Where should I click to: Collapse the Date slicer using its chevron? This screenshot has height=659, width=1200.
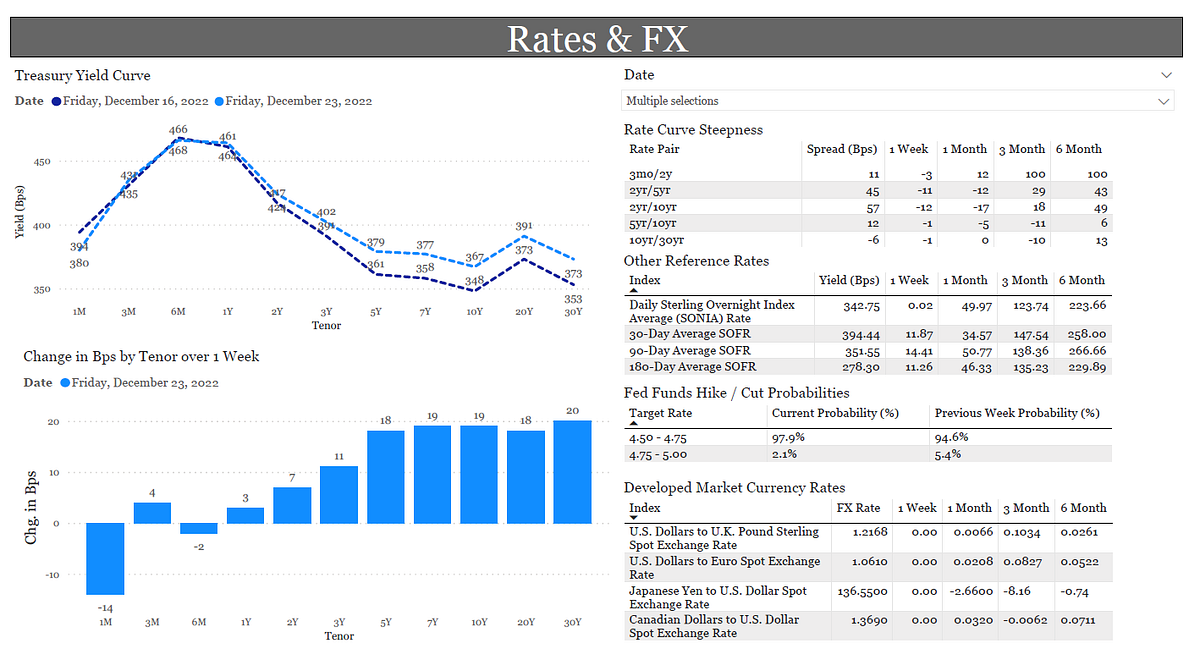[1164, 74]
